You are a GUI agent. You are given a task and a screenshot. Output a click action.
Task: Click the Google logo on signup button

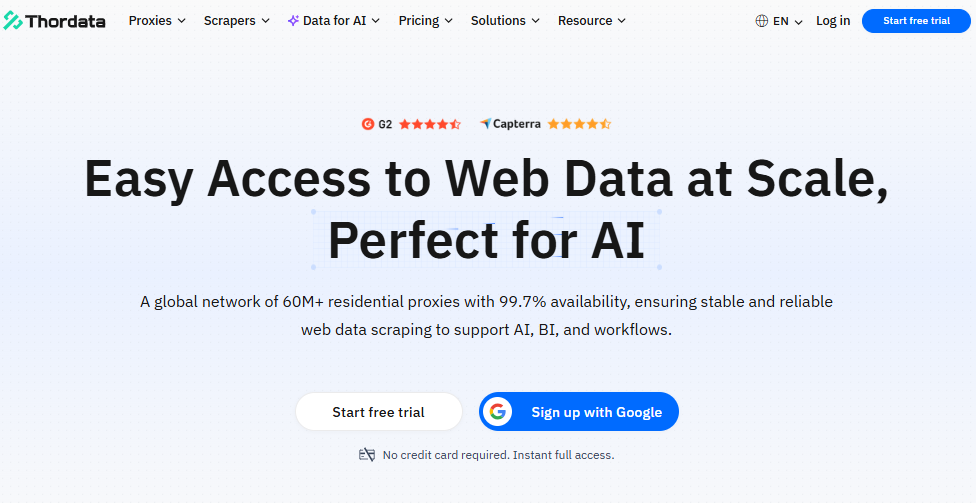point(498,412)
